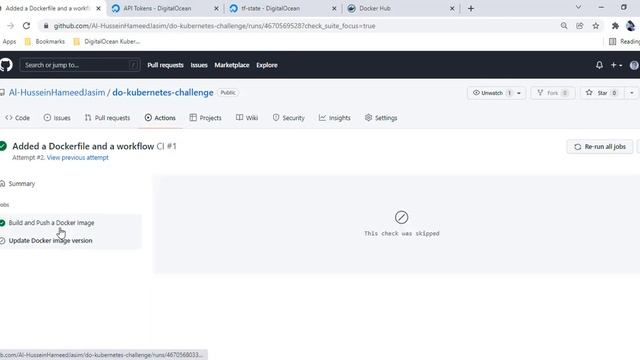Open the repository Actions tab
640x360 pixels.
[160, 118]
